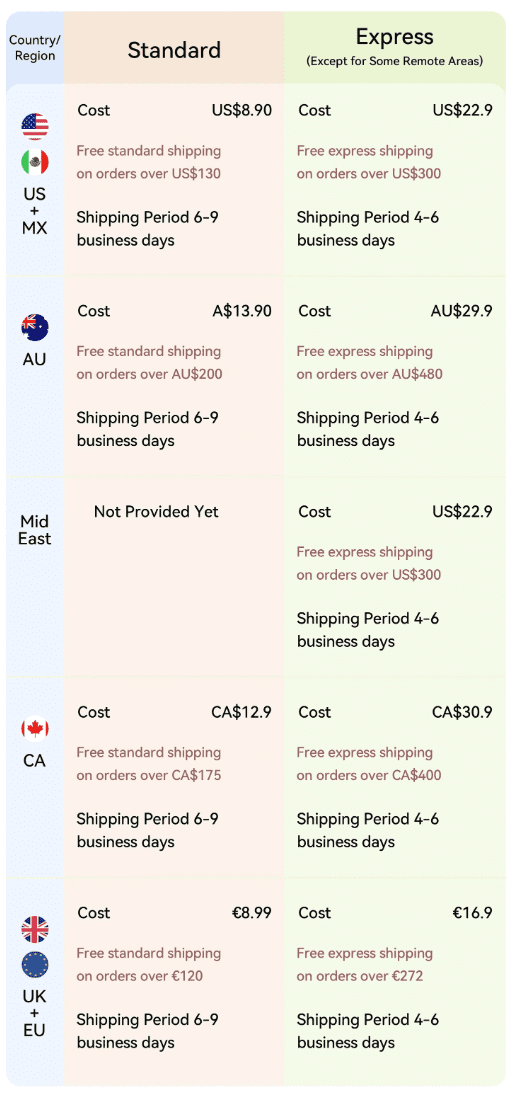513x1096 pixels.
Task: Click the €16.9 express cost value
Action: pyautogui.click(x=472, y=913)
